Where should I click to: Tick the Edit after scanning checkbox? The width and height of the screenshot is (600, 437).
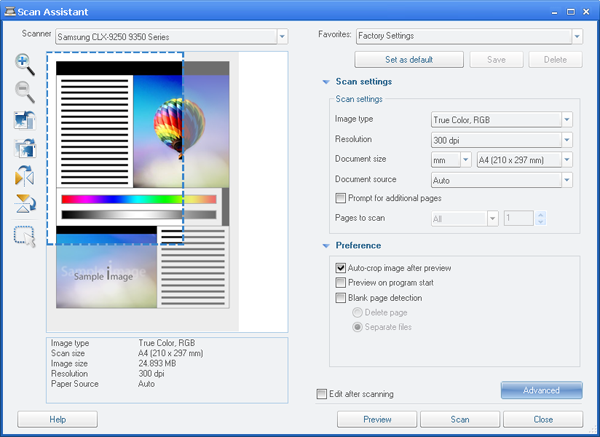[321, 394]
